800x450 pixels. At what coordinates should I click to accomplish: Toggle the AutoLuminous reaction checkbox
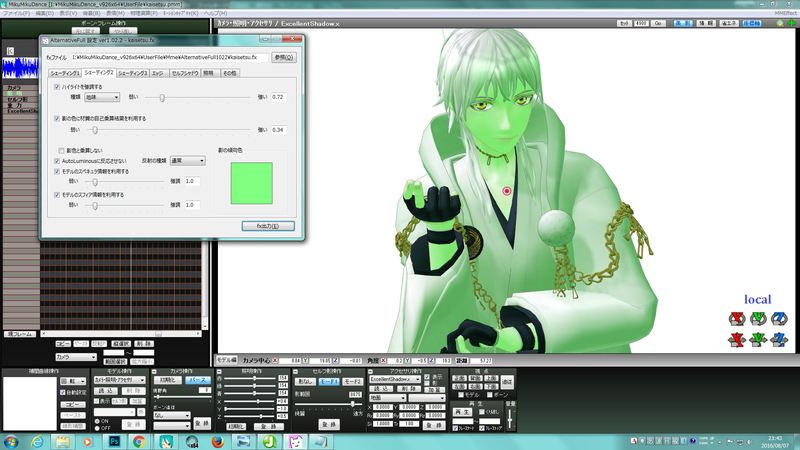[57, 161]
